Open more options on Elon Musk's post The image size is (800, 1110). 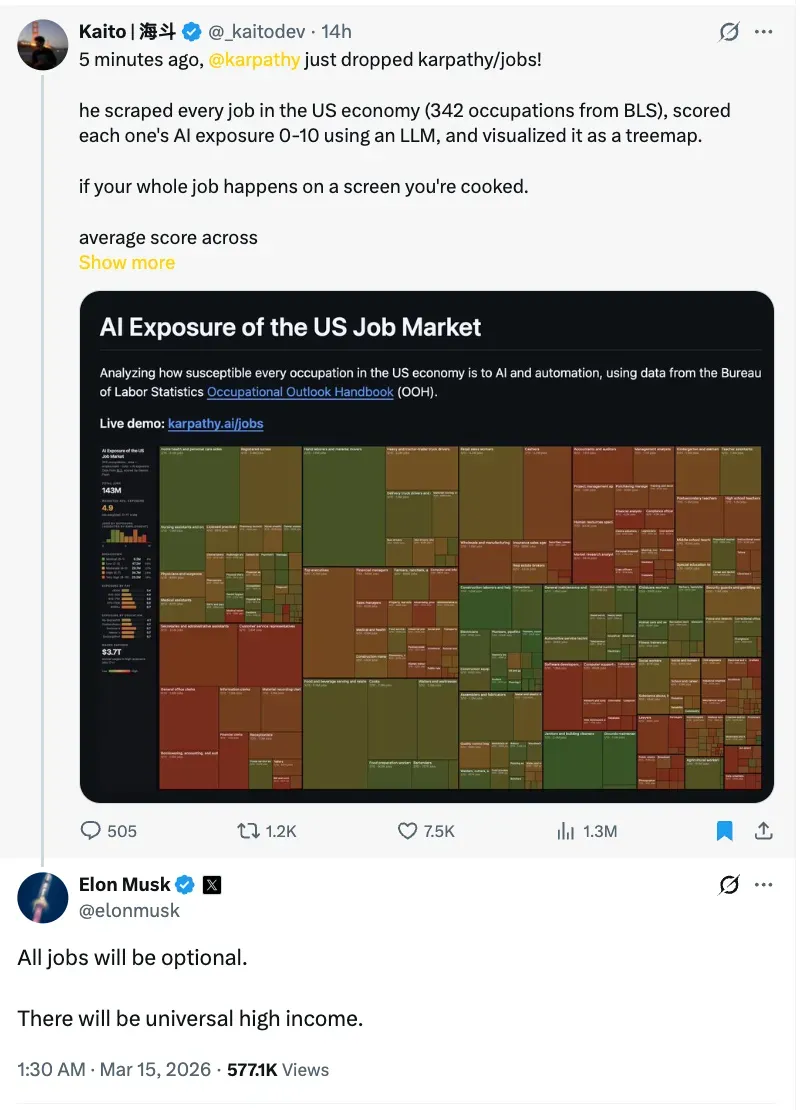pyautogui.click(x=764, y=884)
